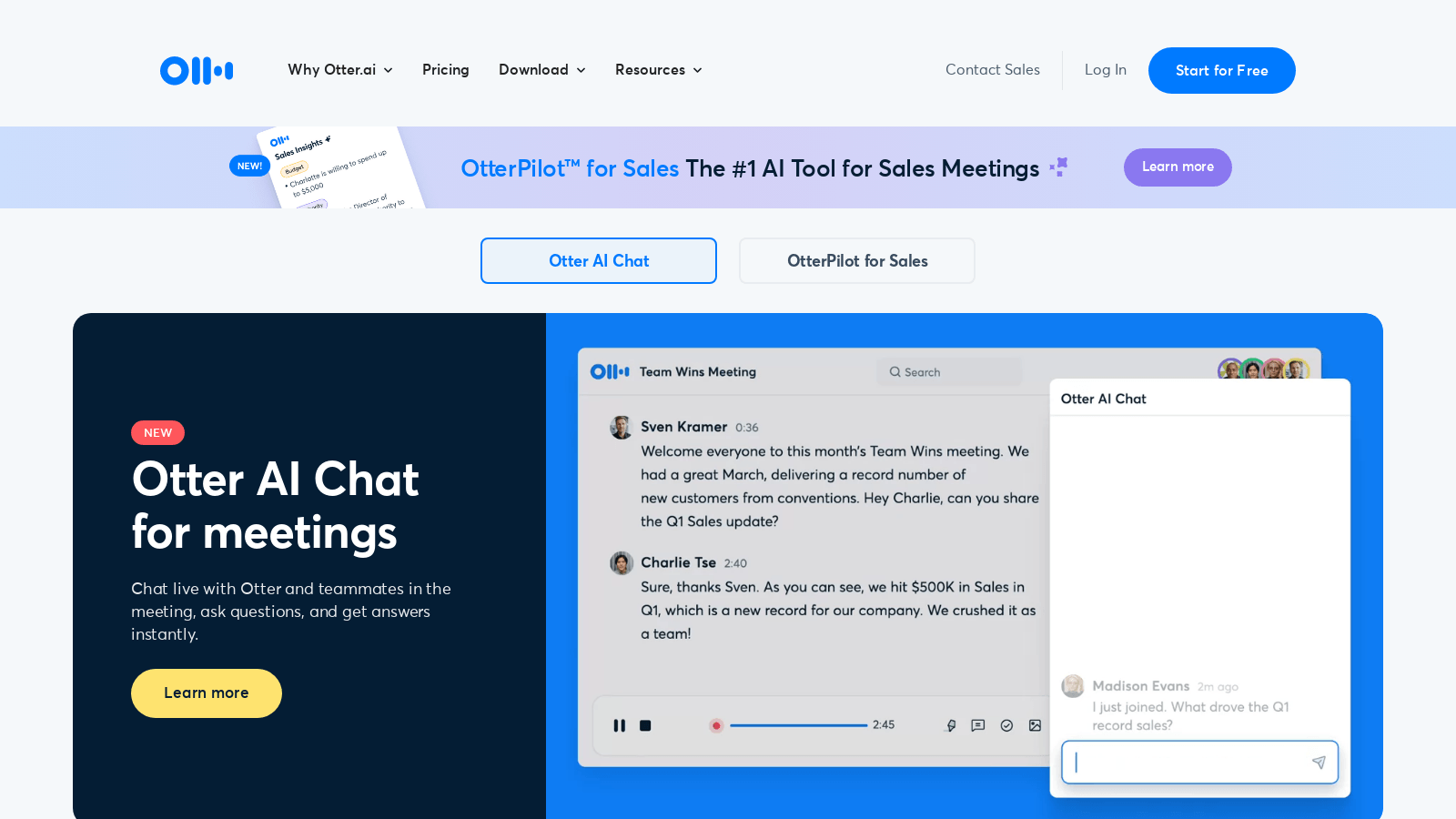1456x819 pixels.
Task: Click the red NEW label above heading
Action: tap(157, 433)
